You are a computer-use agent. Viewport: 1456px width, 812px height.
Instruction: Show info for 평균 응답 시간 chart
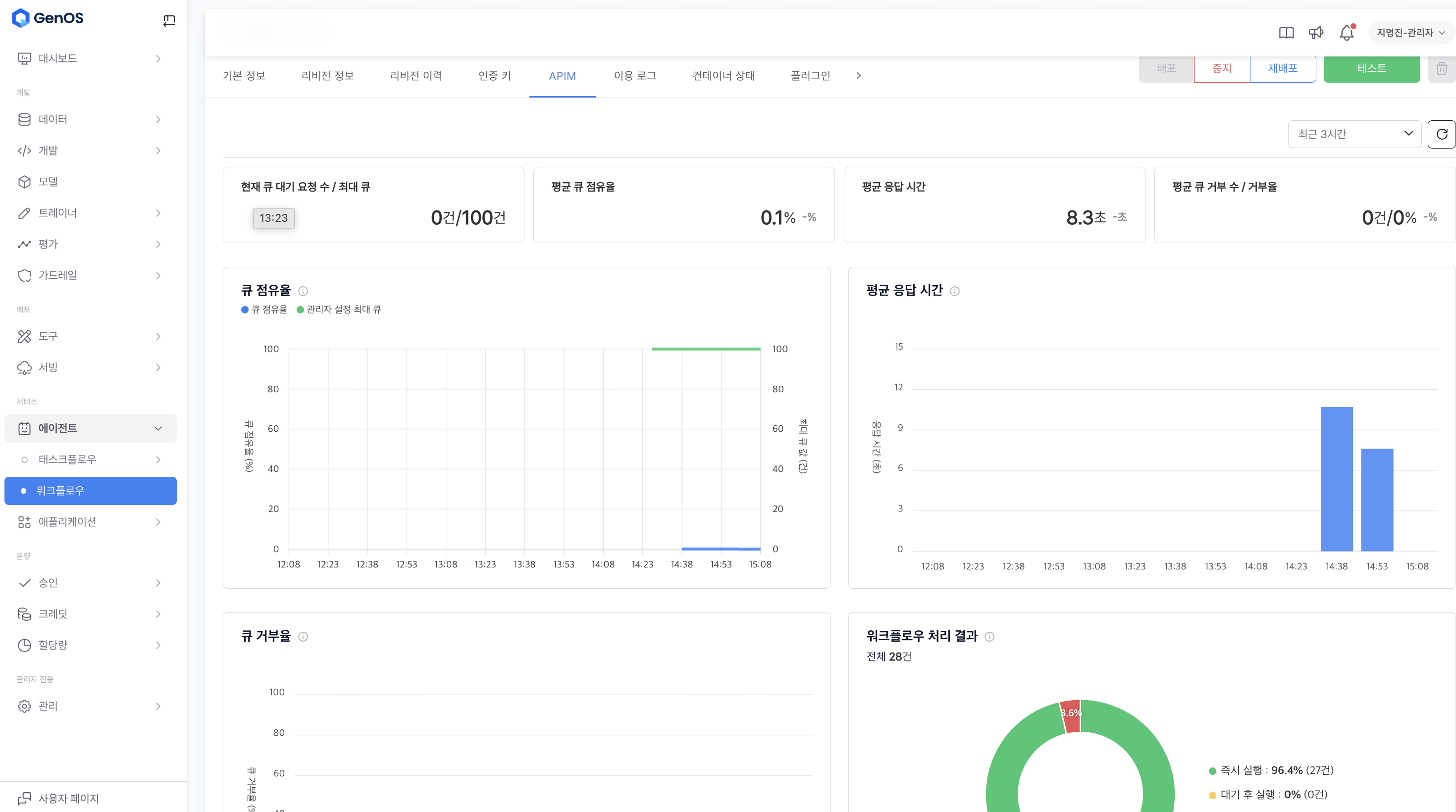(955, 291)
